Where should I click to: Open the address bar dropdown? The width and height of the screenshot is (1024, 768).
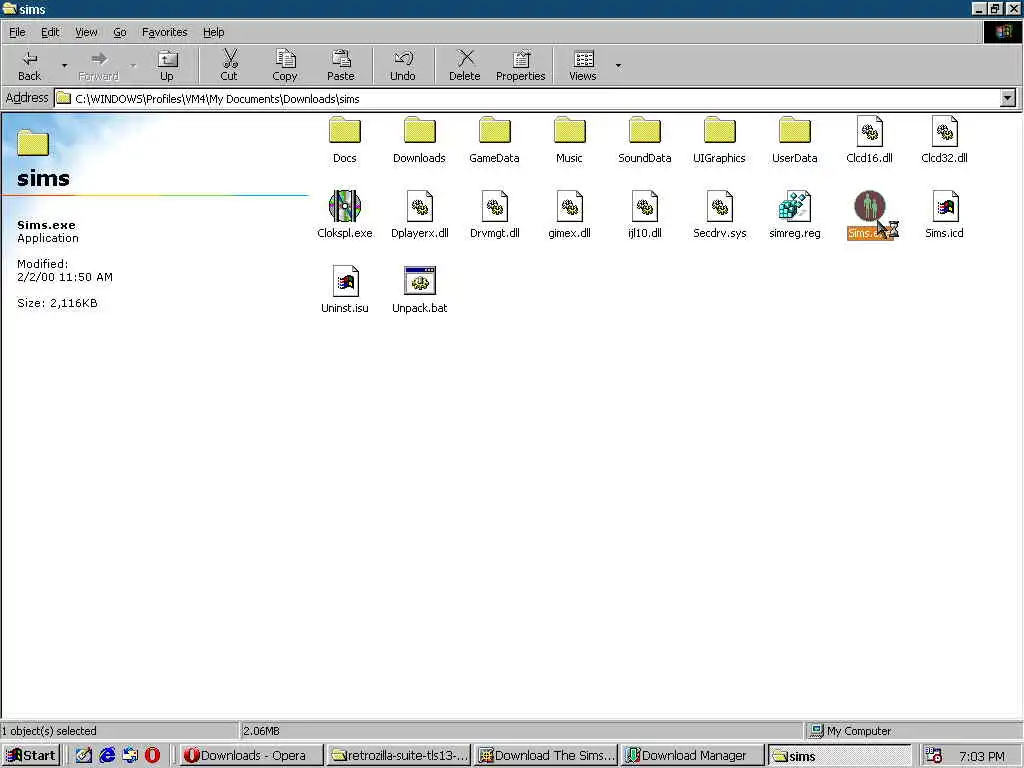coord(1008,99)
